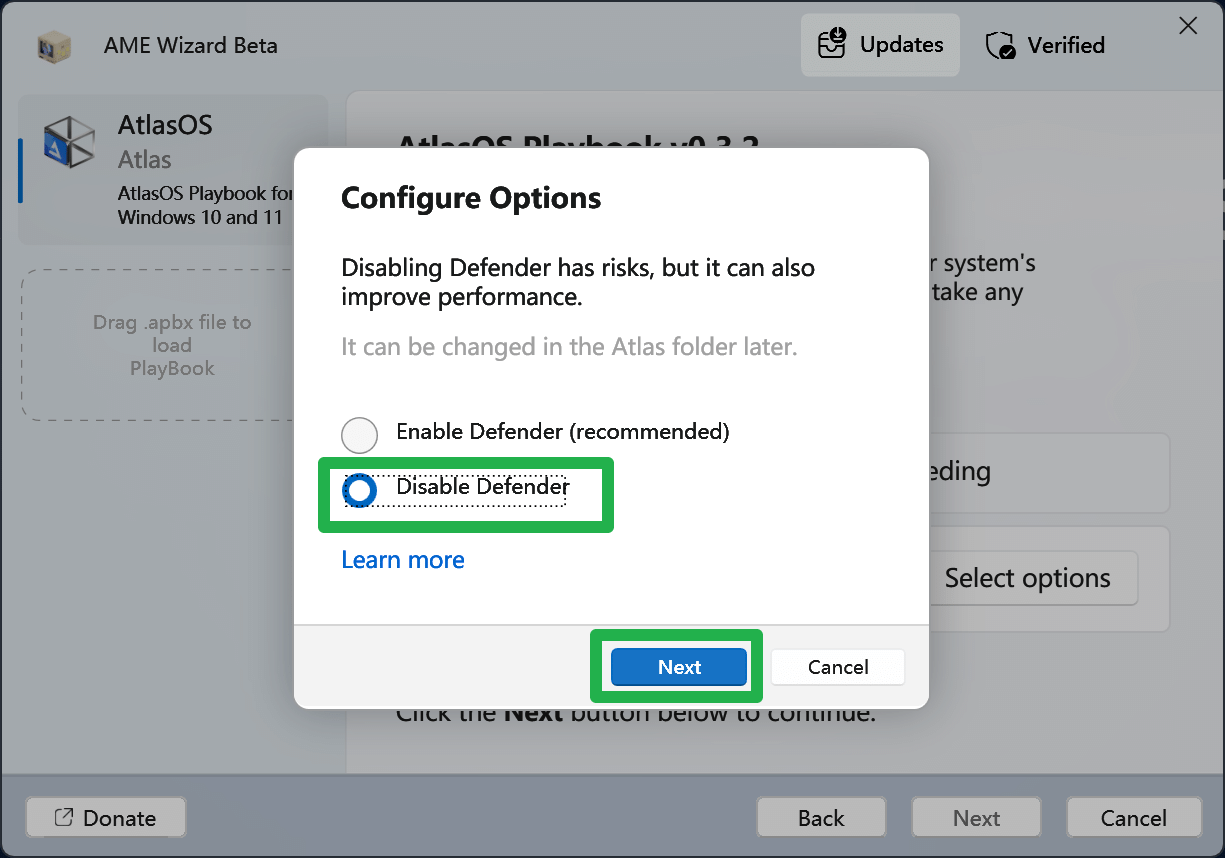Image resolution: width=1225 pixels, height=858 pixels.
Task: Select the AtlasOS playbook entry
Action: point(173,169)
